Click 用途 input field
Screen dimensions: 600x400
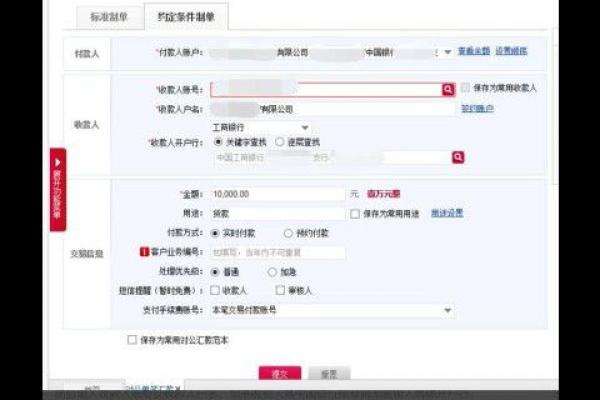tap(278, 214)
